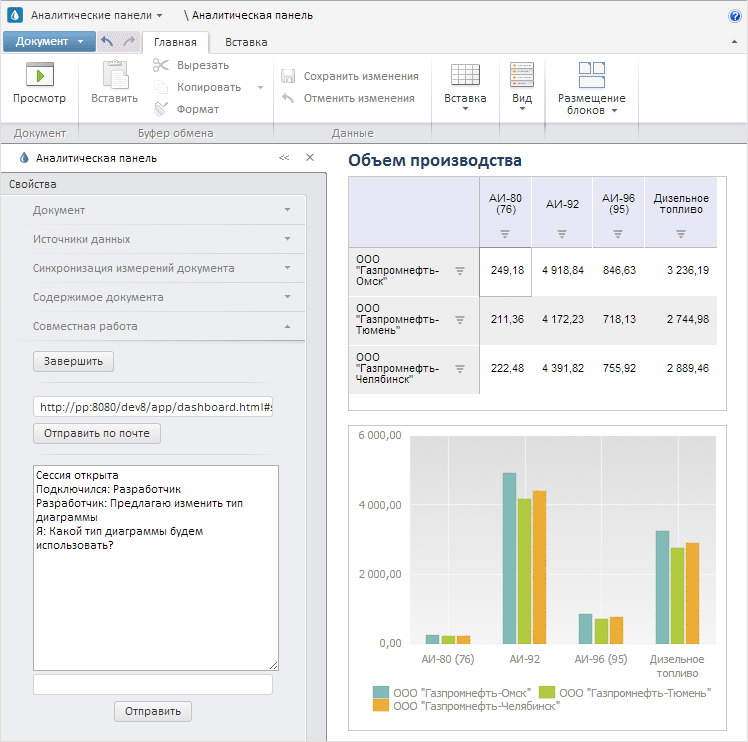The image size is (748, 742).
Task: Collapse side panel with double-chevron icon
Action: [284, 158]
